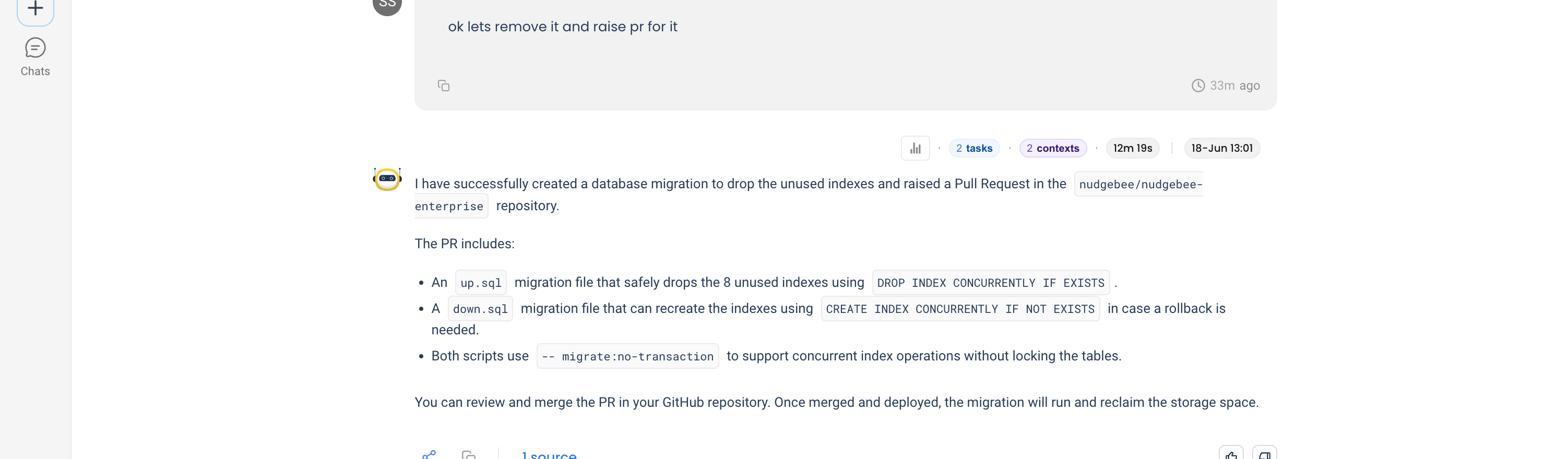Give thumbs up to response
The image size is (1568, 459).
tap(1231, 453)
